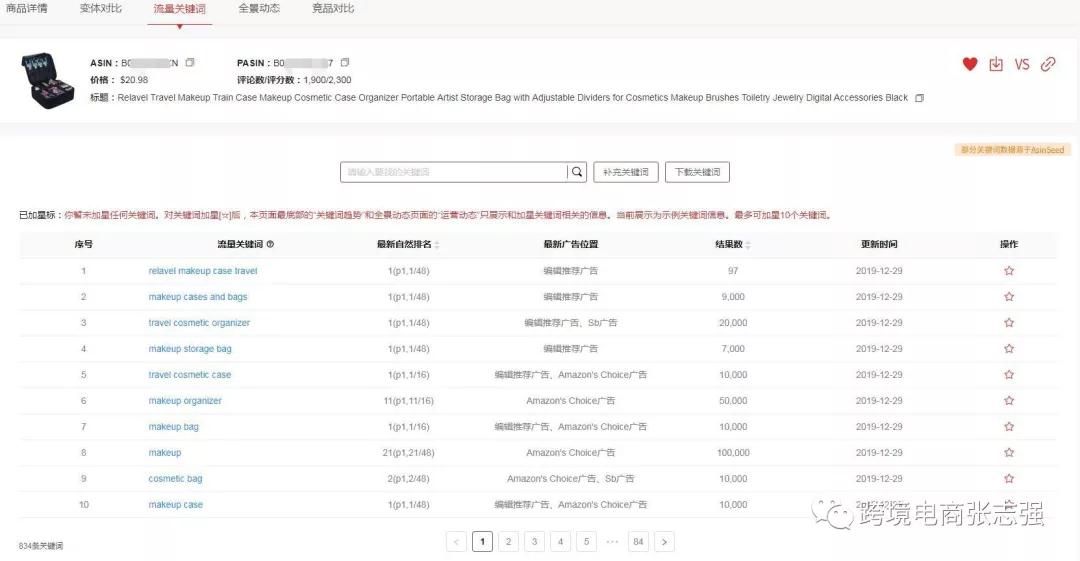This screenshot has height=561, width=1080.
Task: Go to page 2
Action: tap(508, 542)
